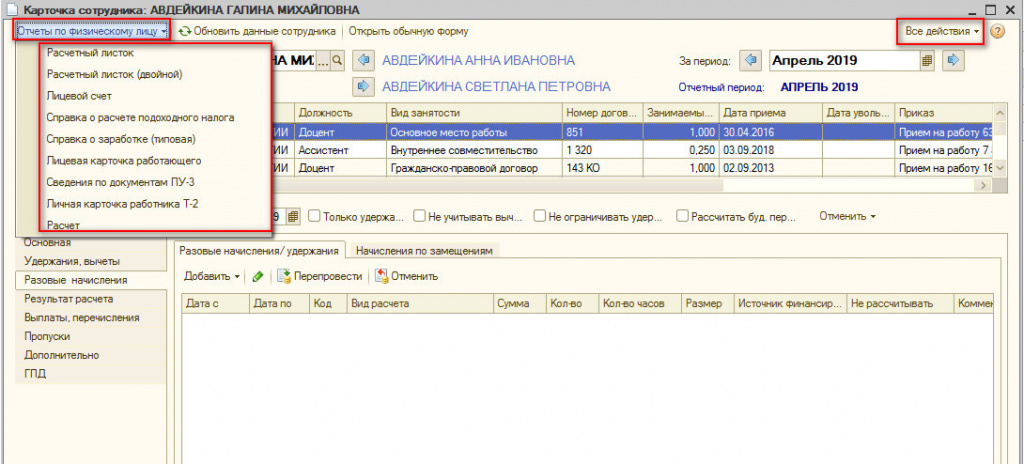This screenshot has width=1024, height=464.
Task: Click previous period arrow before Апрель 2019
Action: coord(752,61)
